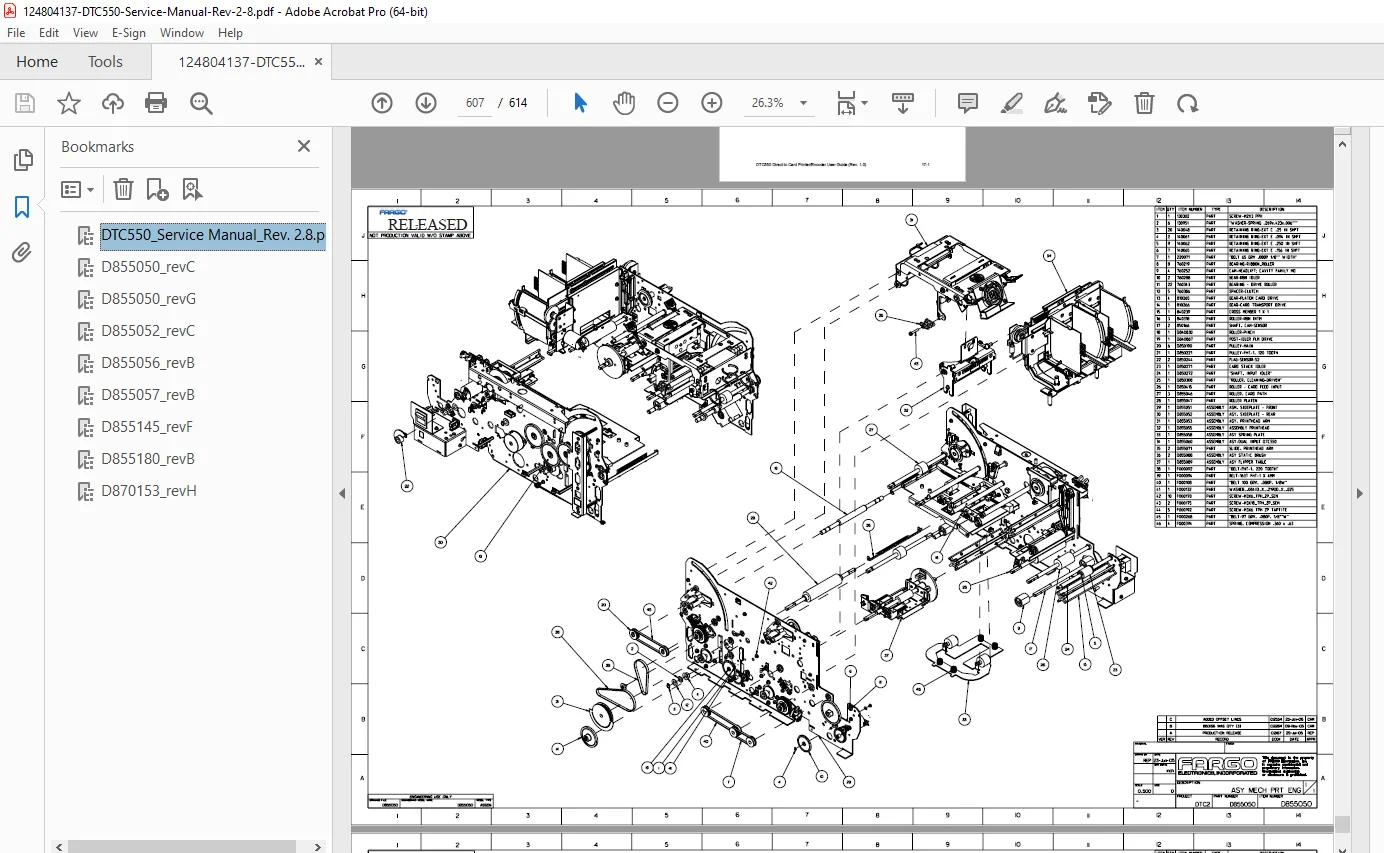This screenshot has width=1384, height=853.
Task: Select the D855180_revB bookmark
Action: pyautogui.click(x=148, y=459)
